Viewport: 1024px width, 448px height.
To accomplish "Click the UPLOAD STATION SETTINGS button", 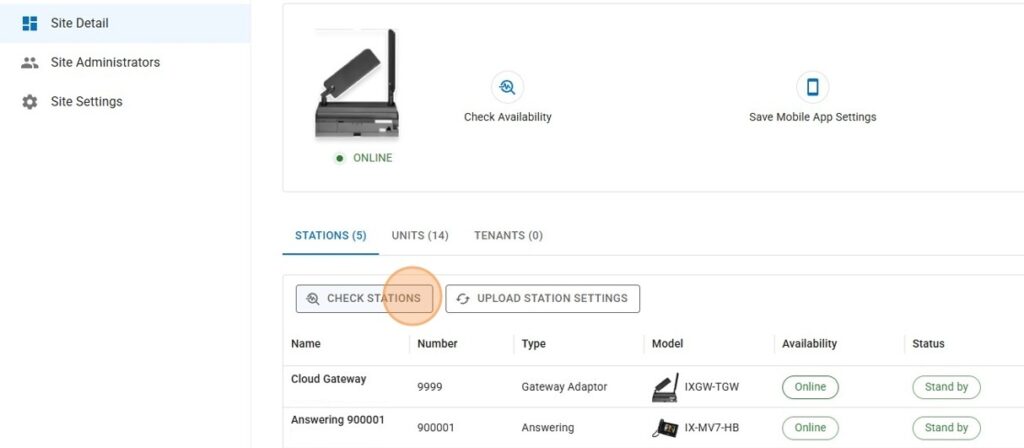I will coord(543,298).
